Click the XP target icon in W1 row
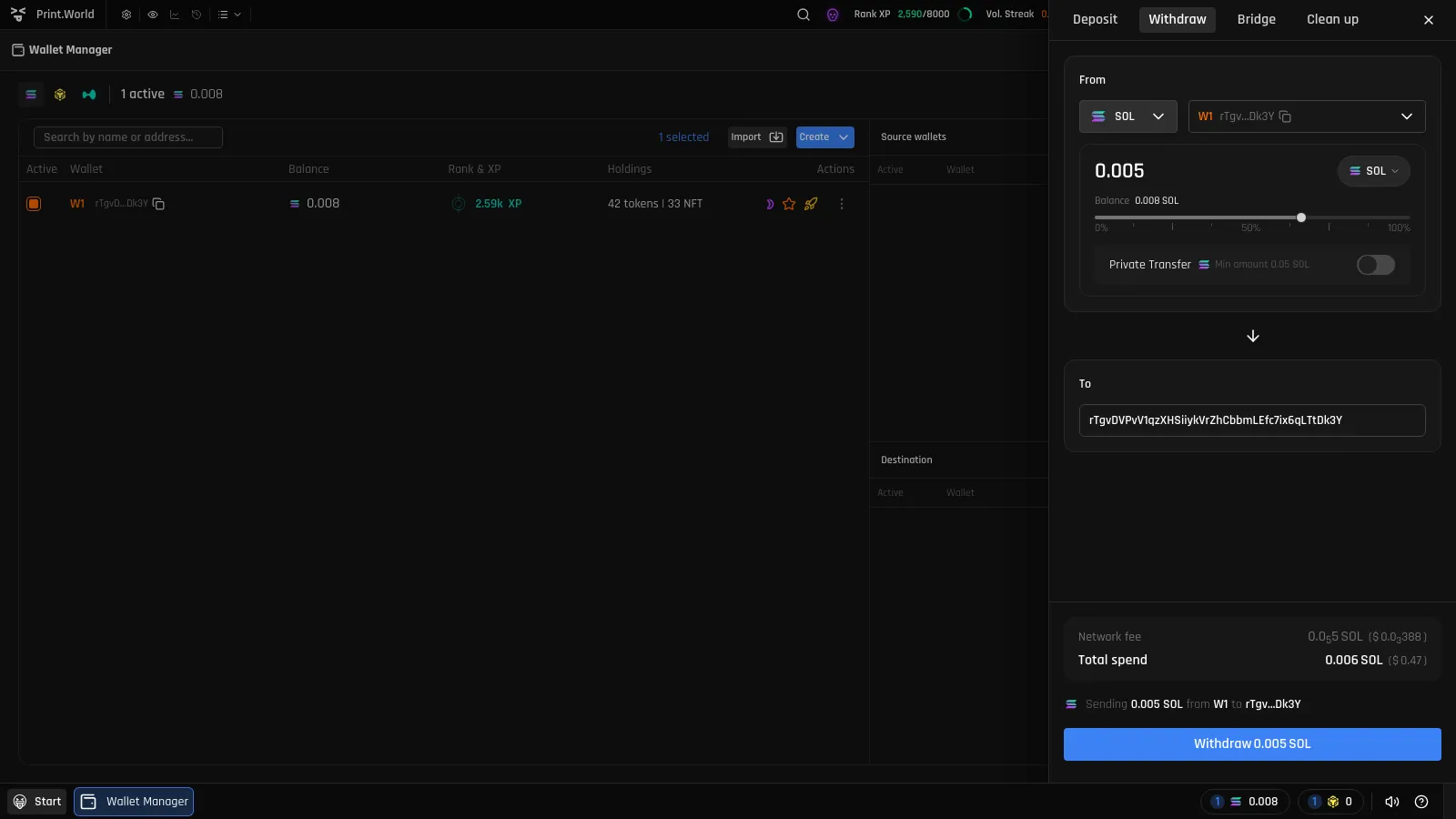The width and height of the screenshot is (1456, 819). point(459,204)
